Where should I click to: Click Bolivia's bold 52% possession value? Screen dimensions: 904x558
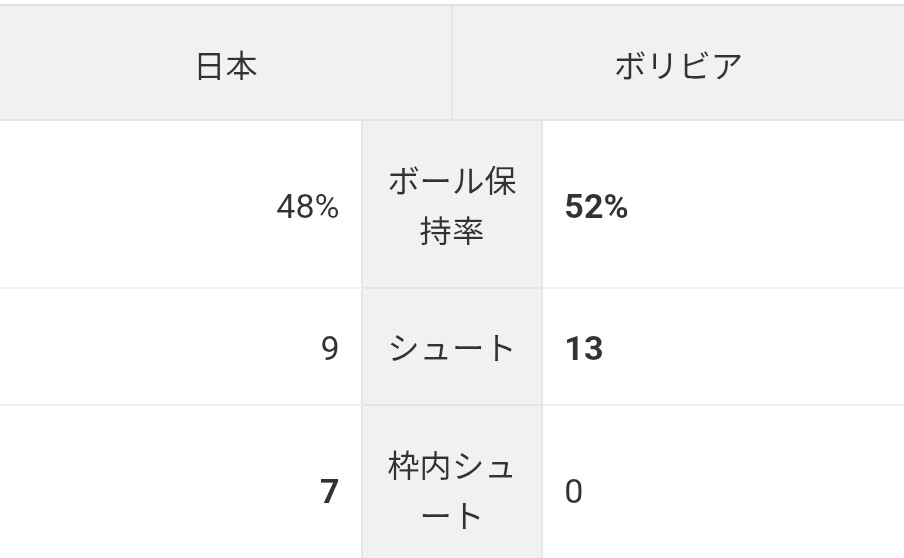click(596, 207)
